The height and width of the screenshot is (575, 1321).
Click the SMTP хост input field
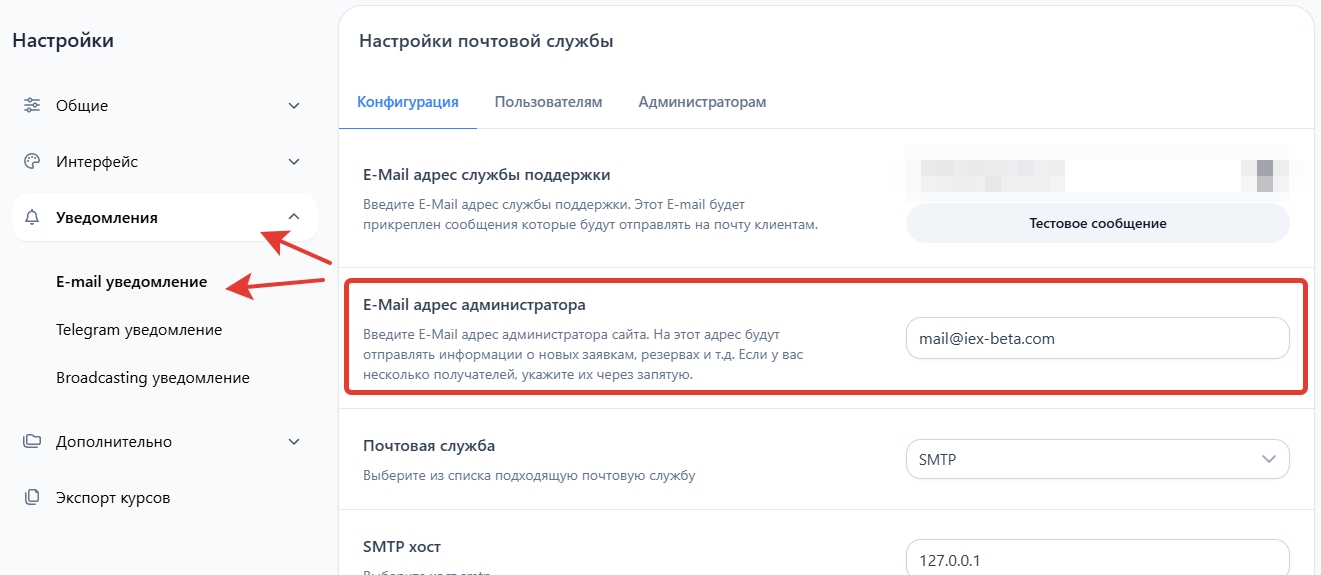(x=1097, y=559)
